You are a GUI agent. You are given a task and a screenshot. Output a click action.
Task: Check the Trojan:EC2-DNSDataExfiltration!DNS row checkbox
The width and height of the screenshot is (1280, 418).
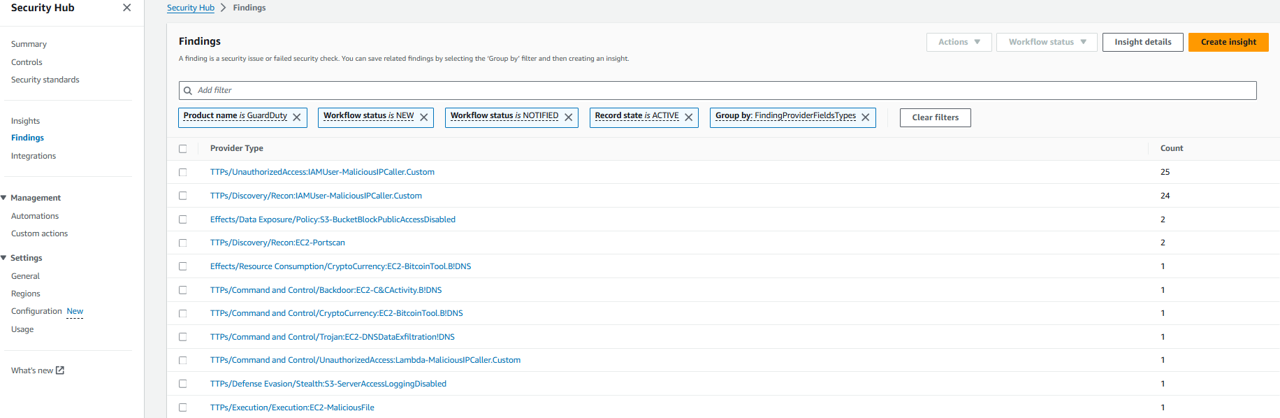[x=183, y=337]
